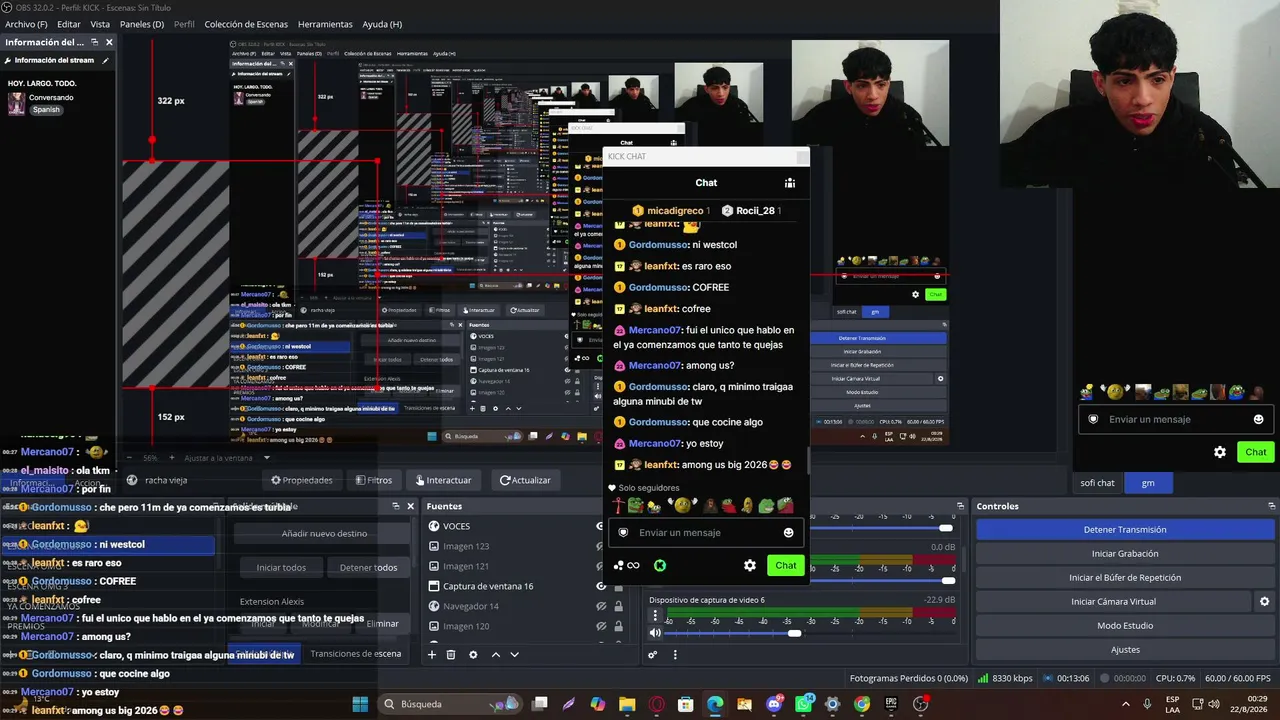Open Google Chrome from taskbar
1280x720 pixels.
pyautogui.click(x=862, y=704)
